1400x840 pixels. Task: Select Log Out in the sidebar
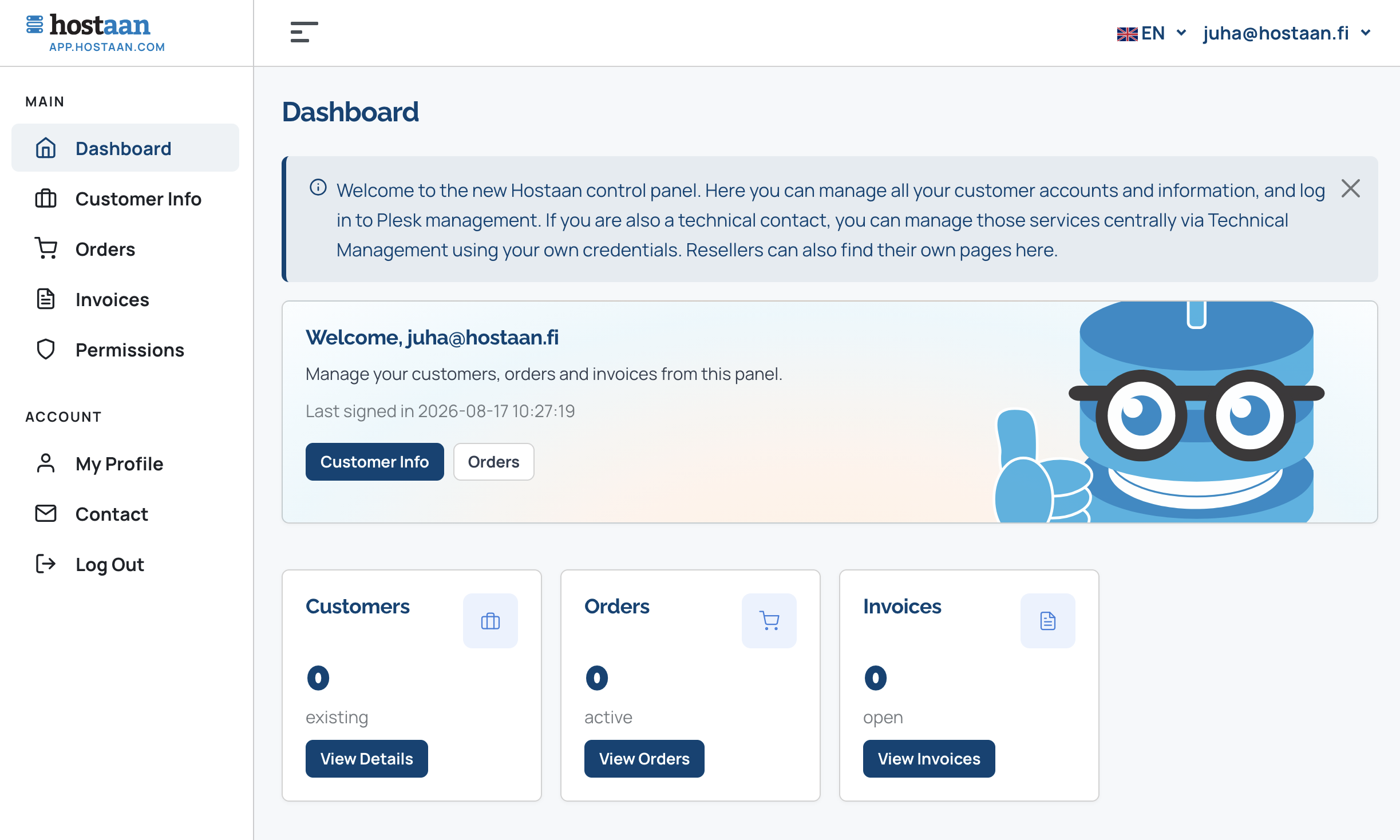125,564
